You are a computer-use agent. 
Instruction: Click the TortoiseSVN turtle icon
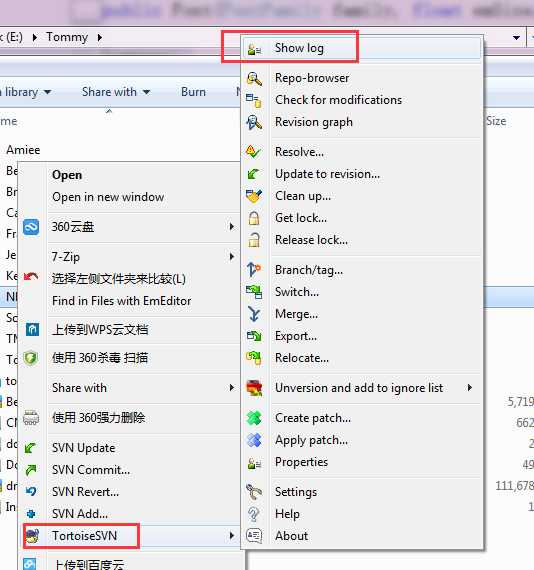[32, 536]
